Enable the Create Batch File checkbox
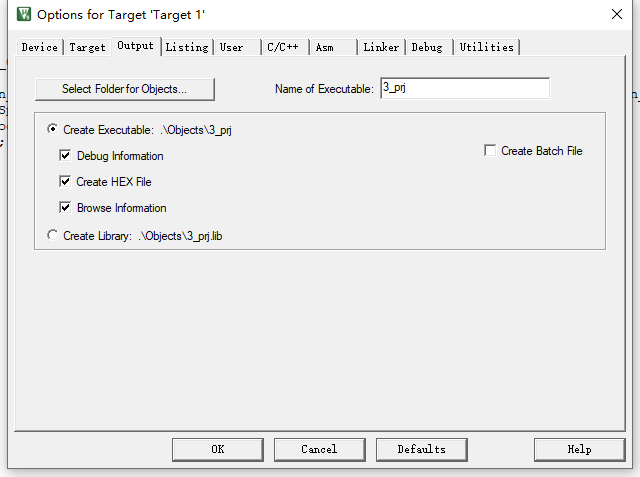Image resolution: width=640 pixels, height=477 pixels. pyautogui.click(x=490, y=150)
